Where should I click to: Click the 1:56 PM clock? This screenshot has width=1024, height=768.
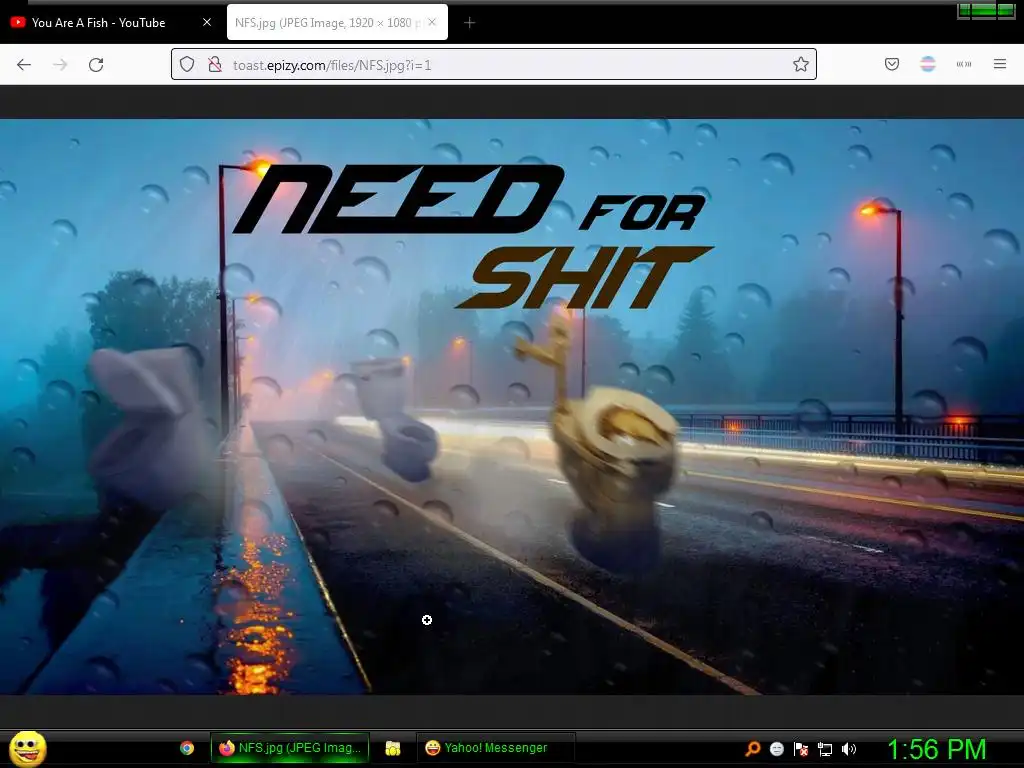click(936, 749)
